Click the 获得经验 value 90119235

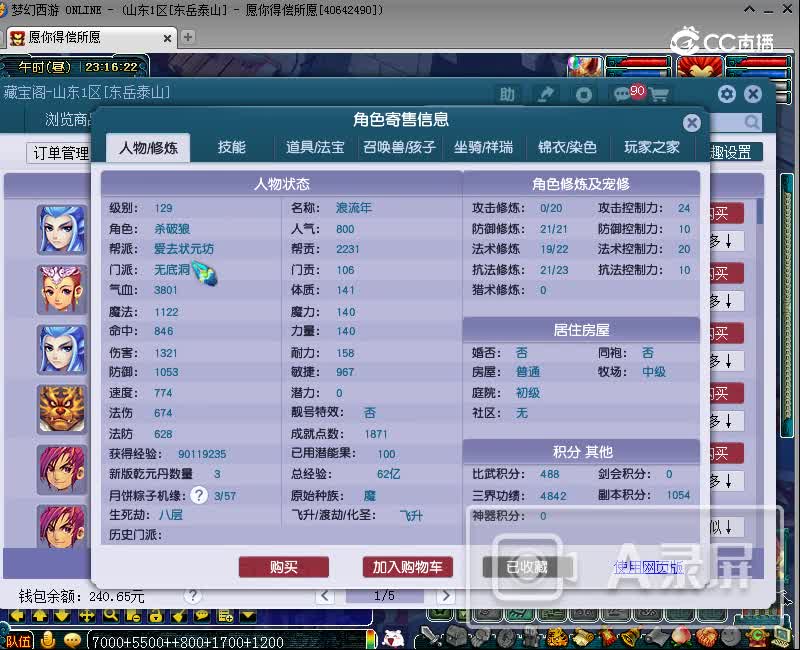click(x=202, y=454)
